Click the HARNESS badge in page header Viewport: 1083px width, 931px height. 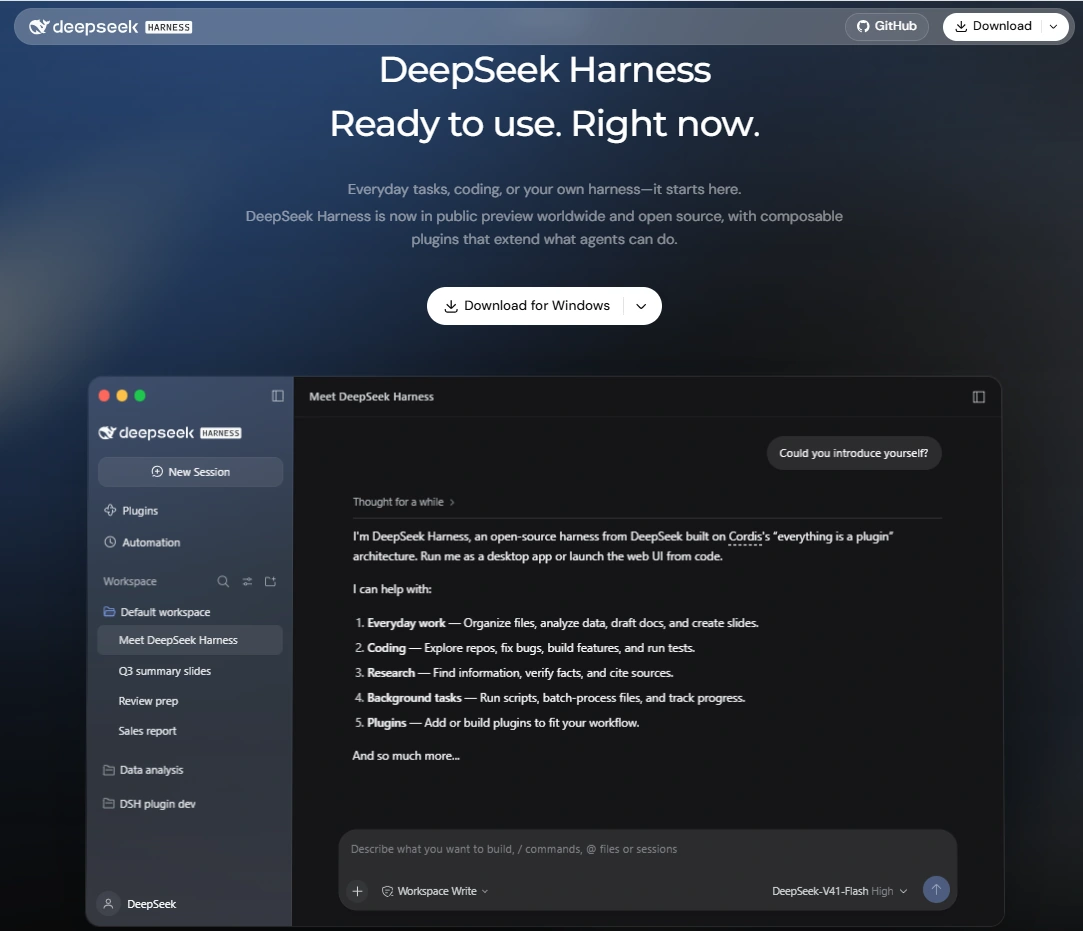click(x=169, y=27)
